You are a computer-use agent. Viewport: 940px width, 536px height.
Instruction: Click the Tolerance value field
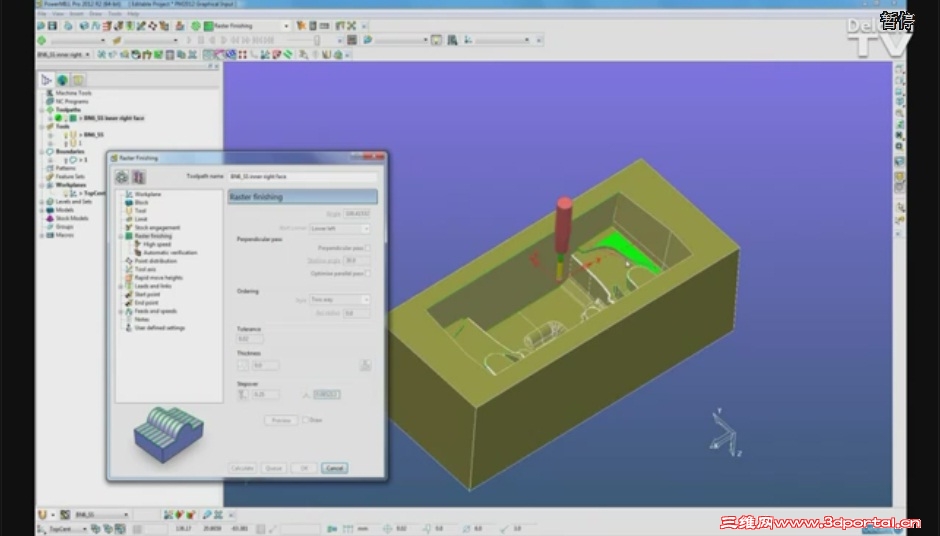250,339
